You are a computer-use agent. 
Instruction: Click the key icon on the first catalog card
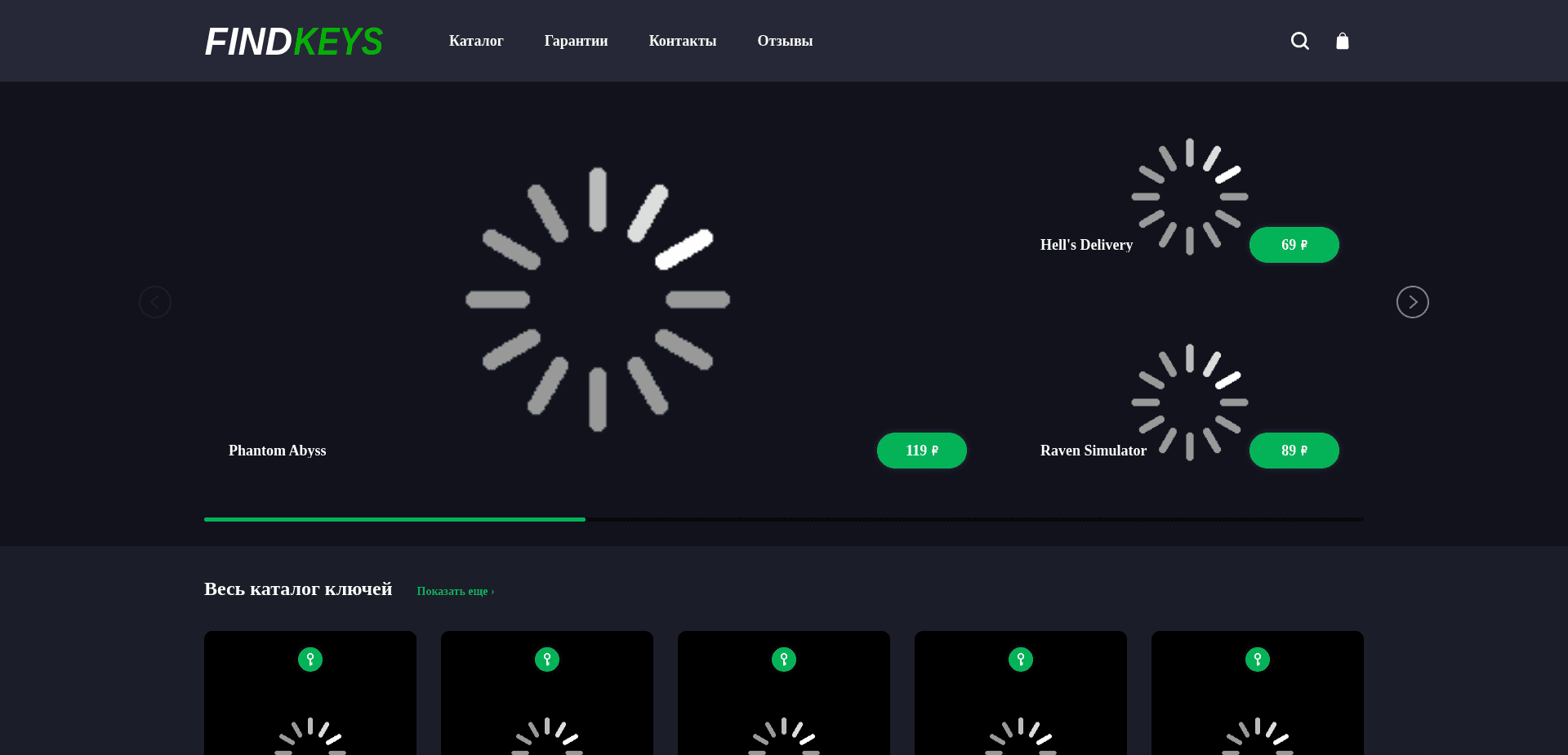point(310,659)
